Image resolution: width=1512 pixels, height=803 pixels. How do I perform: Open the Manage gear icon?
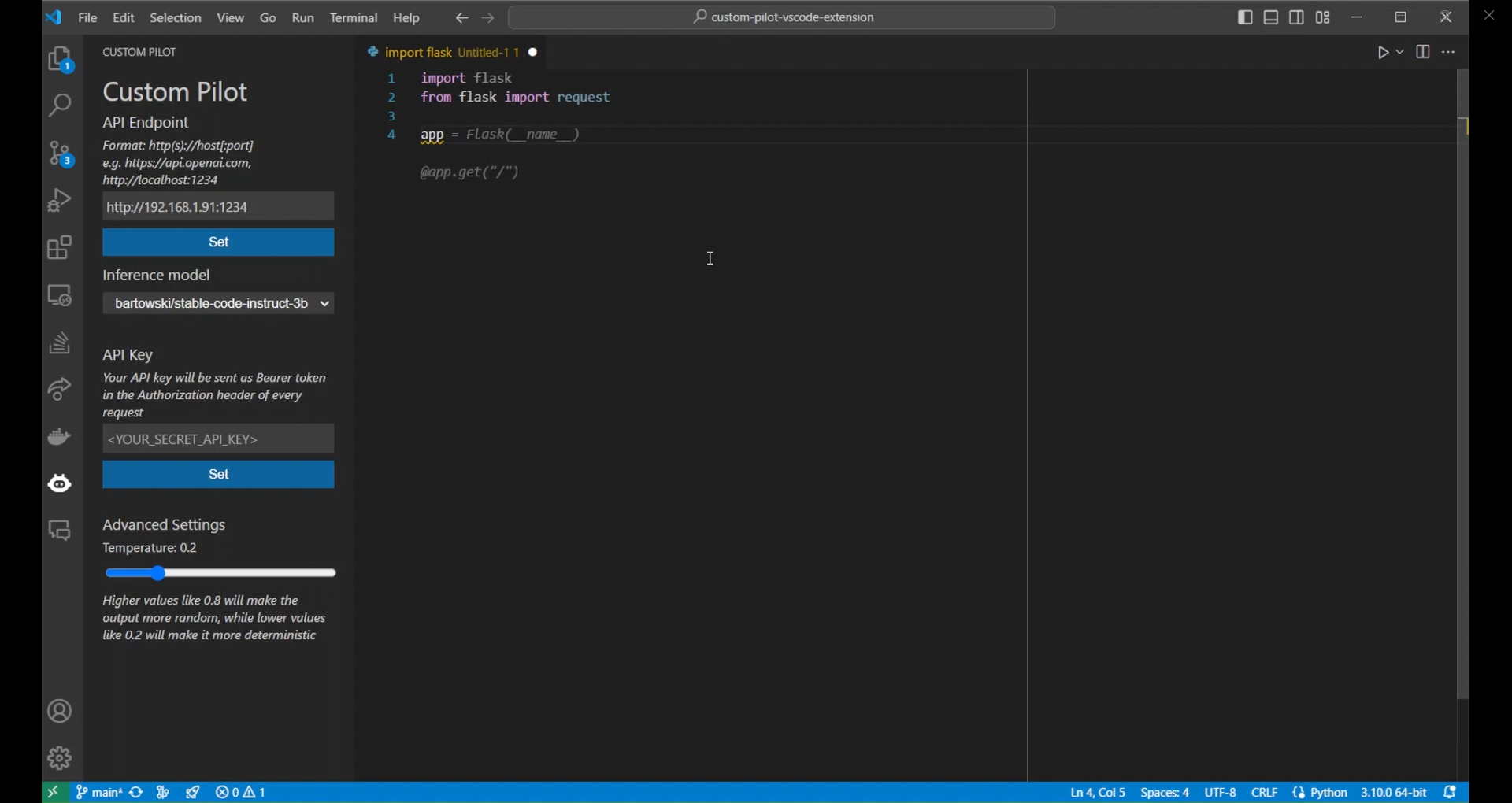click(x=61, y=759)
